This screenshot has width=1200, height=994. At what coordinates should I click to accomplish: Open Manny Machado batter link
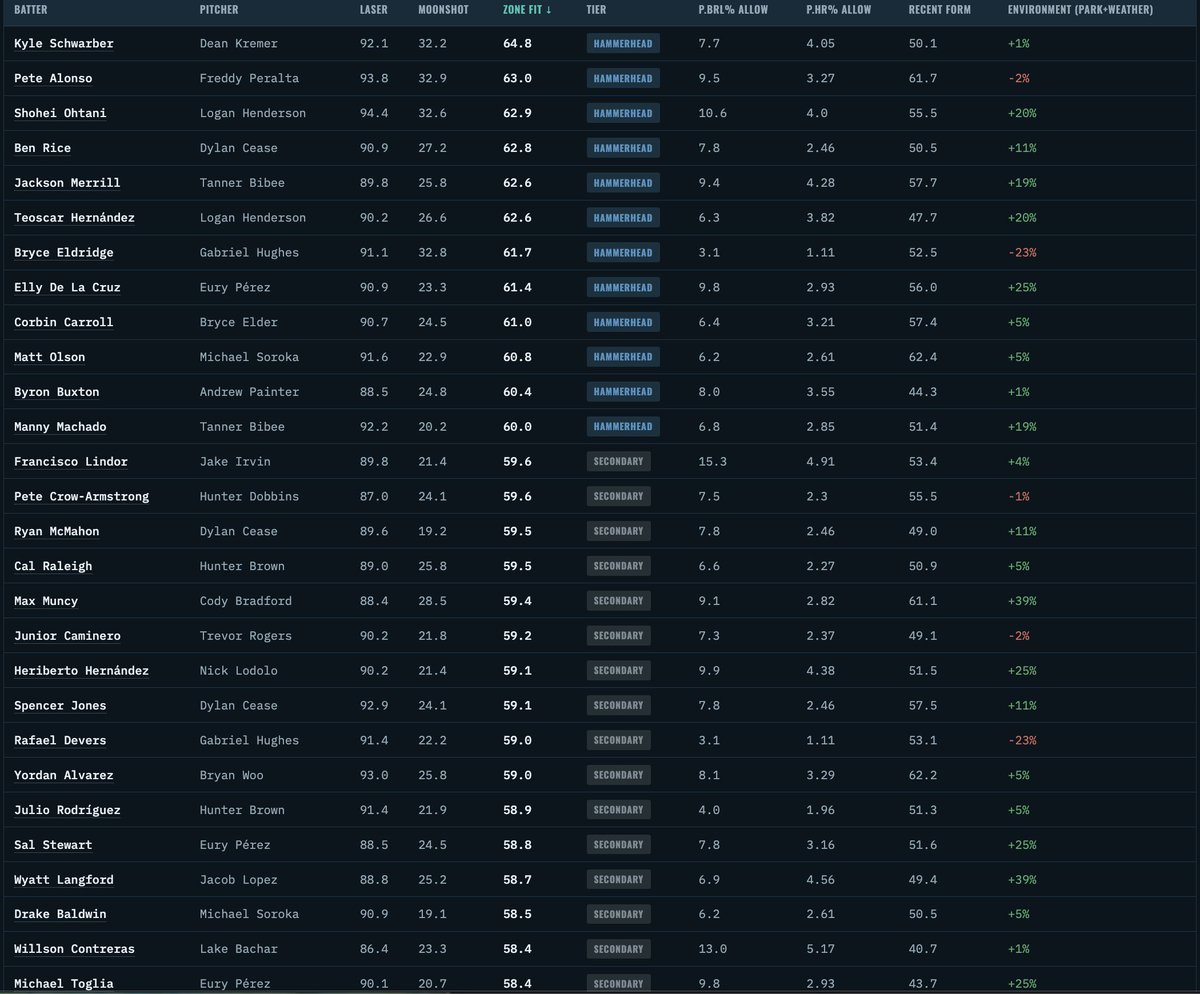coord(60,427)
